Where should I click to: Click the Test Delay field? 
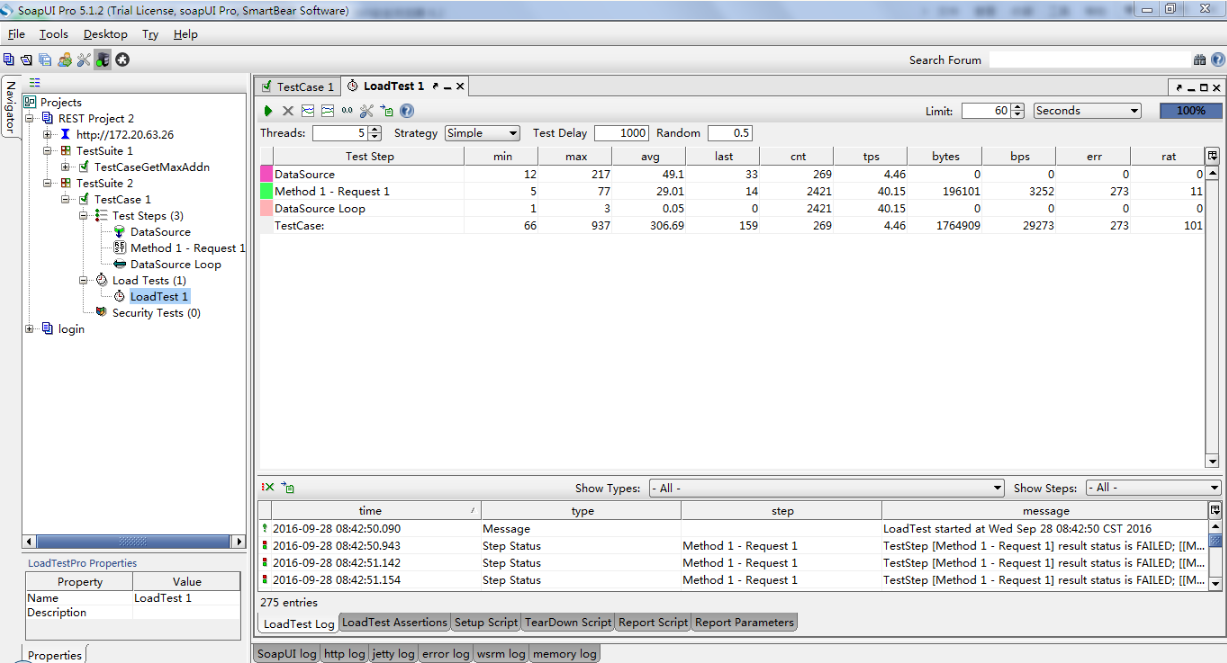621,133
